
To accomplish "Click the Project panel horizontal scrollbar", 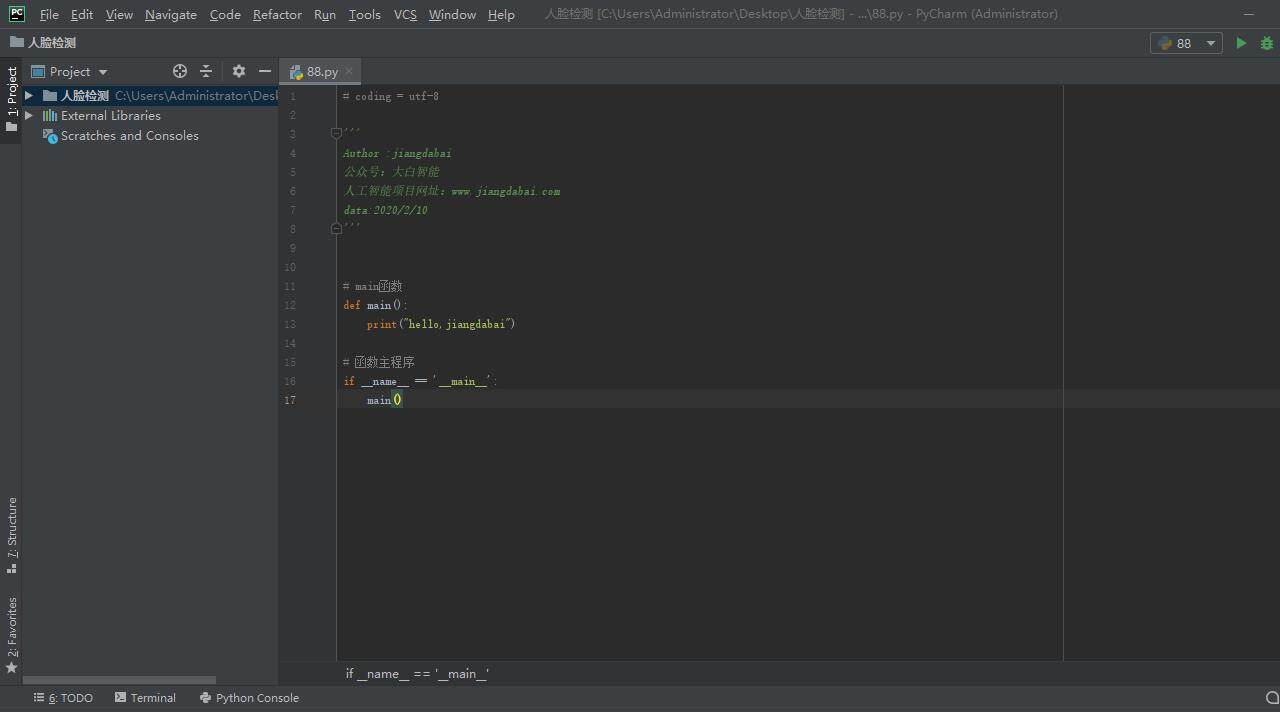I will tap(120, 680).
